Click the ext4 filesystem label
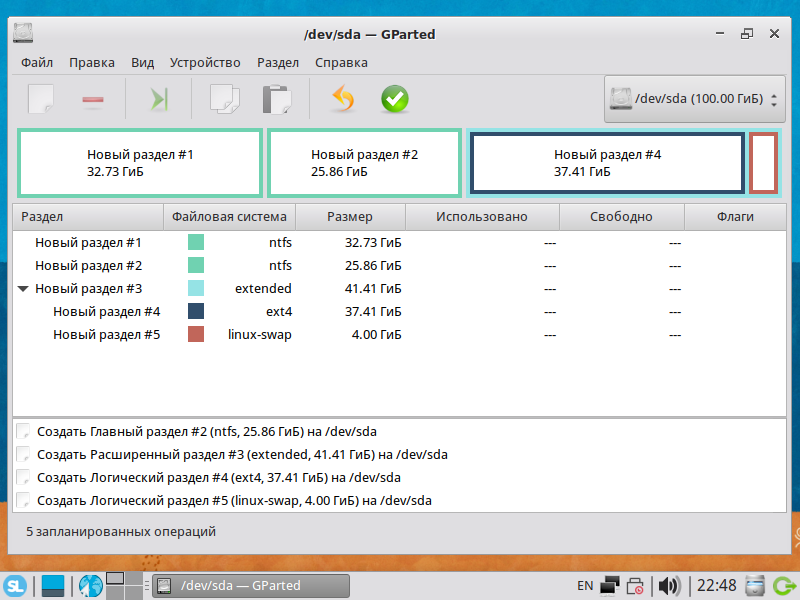This screenshot has height=600, width=800. tap(279, 312)
